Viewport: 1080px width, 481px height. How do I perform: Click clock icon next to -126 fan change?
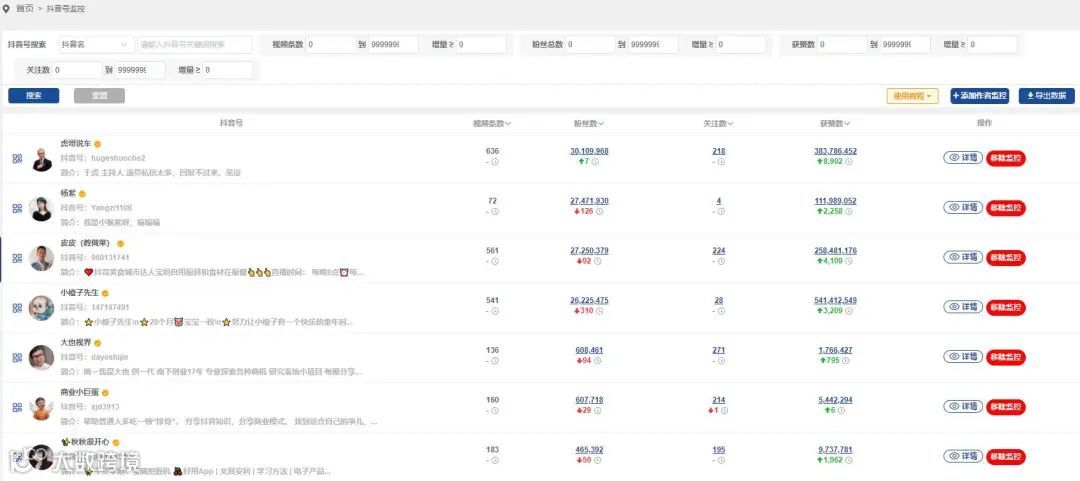pyautogui.click(x=599, y=212)
